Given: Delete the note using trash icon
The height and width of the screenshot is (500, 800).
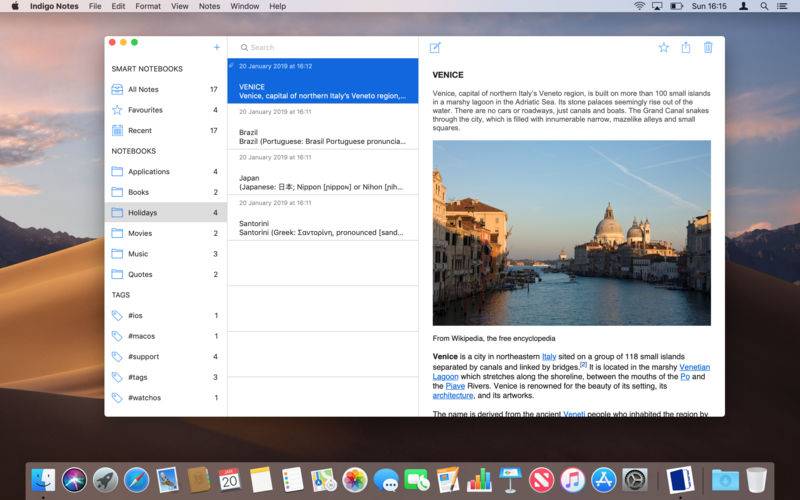Looking at the screenshot, I should coord(708,47).
